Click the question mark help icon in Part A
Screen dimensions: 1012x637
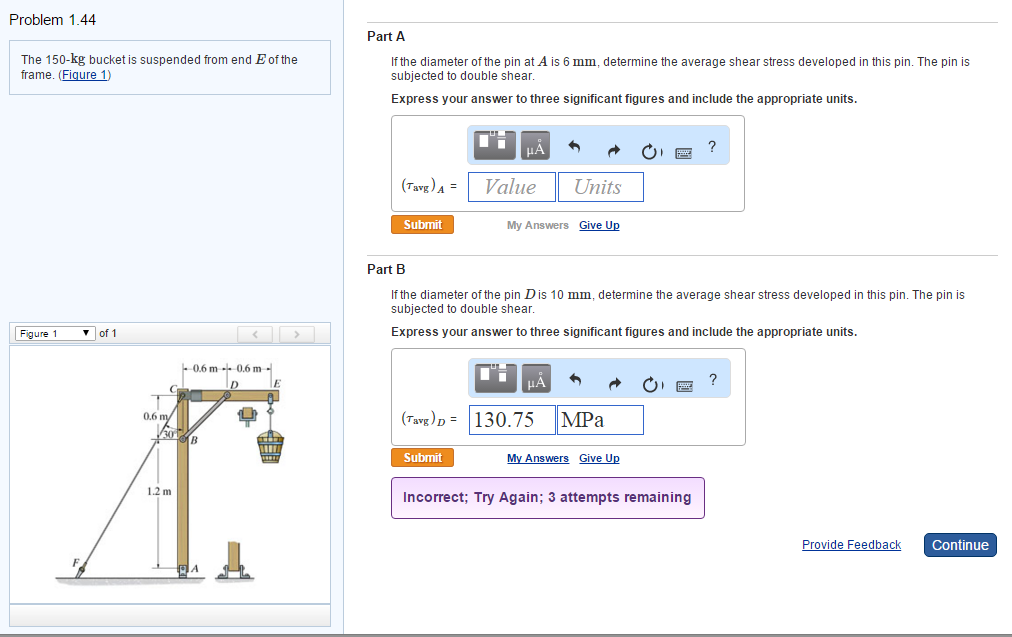pos(711,144)
